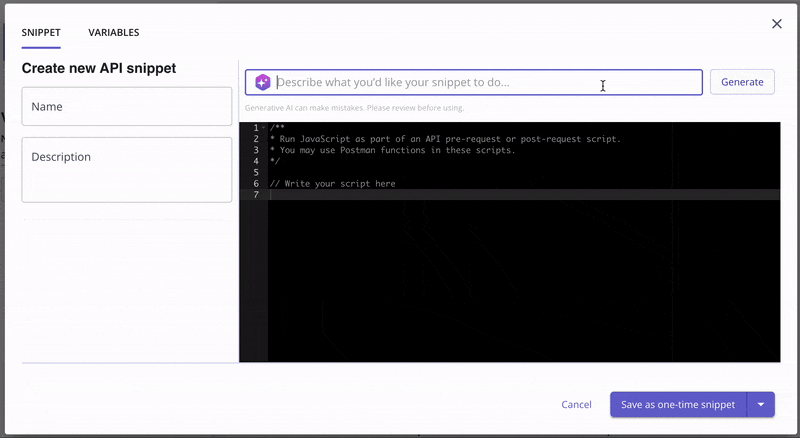The height and width of the screenshot is (438, 800).
Task: Select line number 1 in the editor gutter
Action: pyautogui.click(x=256, y=127)
